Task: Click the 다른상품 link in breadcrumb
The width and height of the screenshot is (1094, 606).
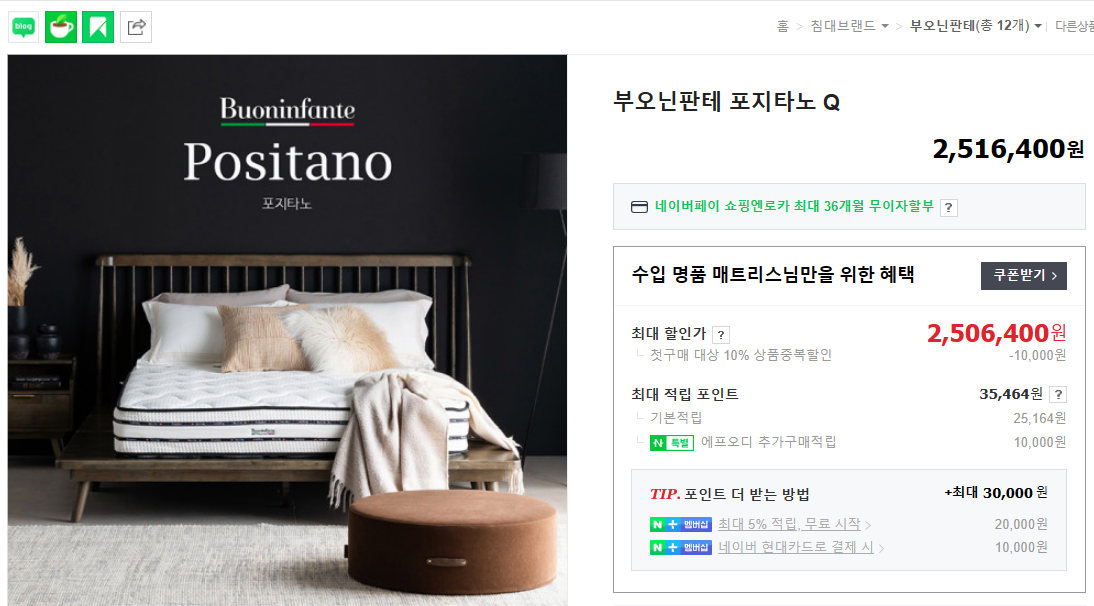Action: 1074,26
